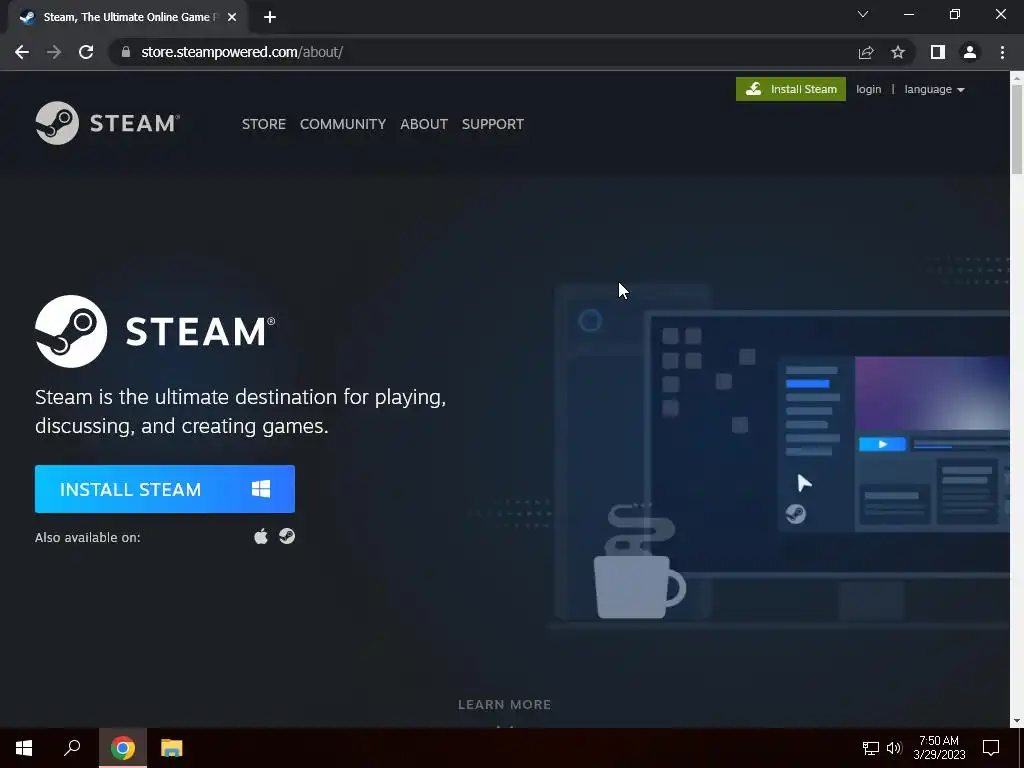Open the Chrome profile menu
The width and height of the screenshot is (1024, 768).
(x=970, y=52)
